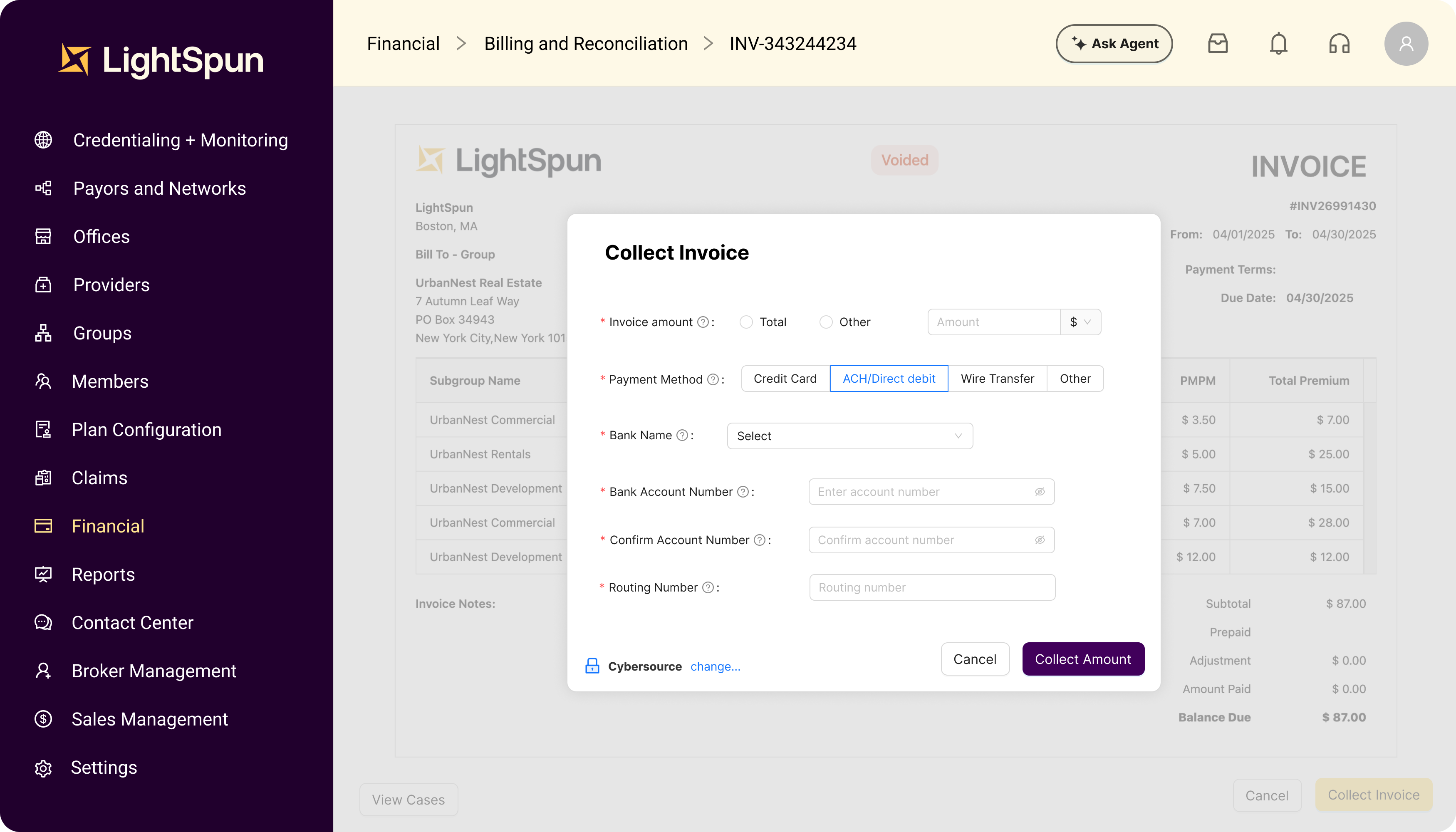
Task: Click Financial breadcrumb link
Action: click(x=403, y=43)
